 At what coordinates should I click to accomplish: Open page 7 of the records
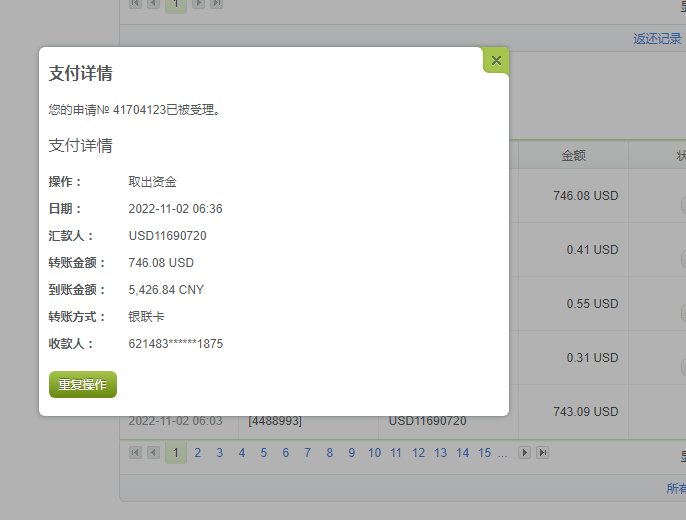308,453
